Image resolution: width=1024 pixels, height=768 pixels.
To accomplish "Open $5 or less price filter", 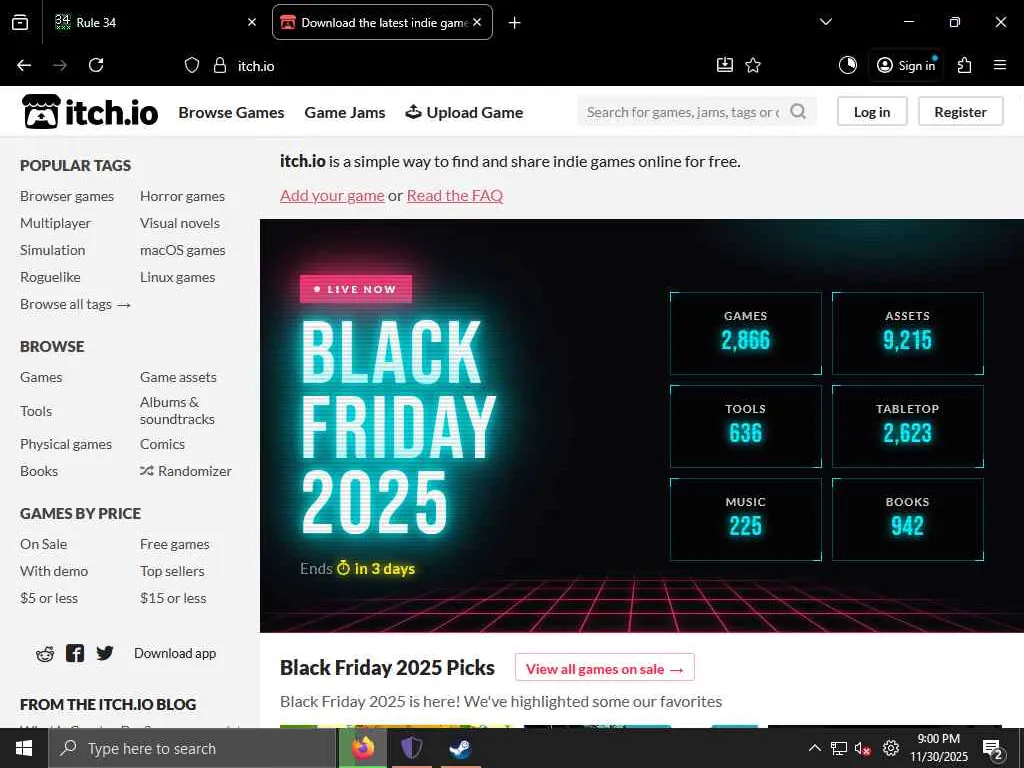I will 49,598.
